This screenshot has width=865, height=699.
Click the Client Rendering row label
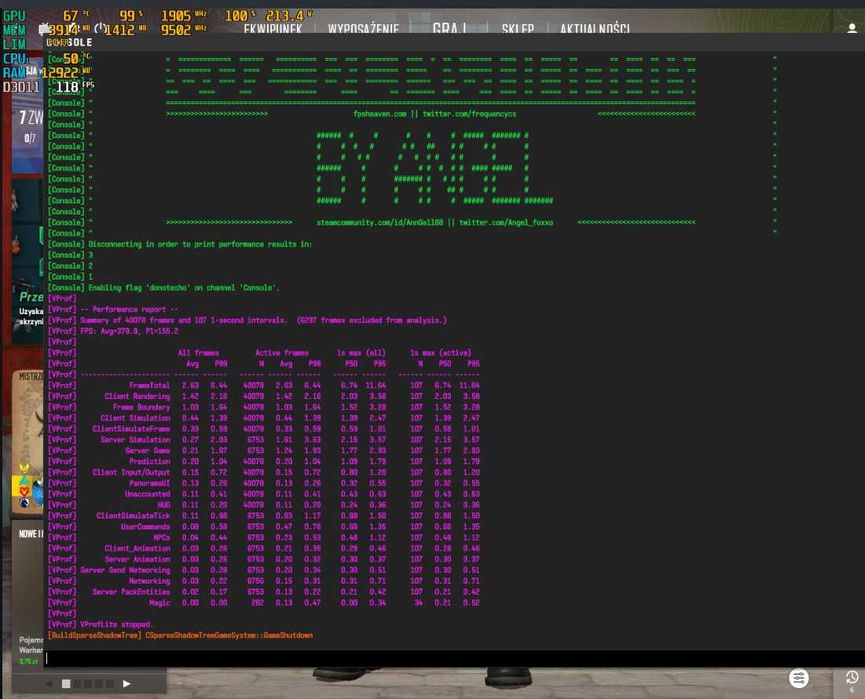[137, 396]
